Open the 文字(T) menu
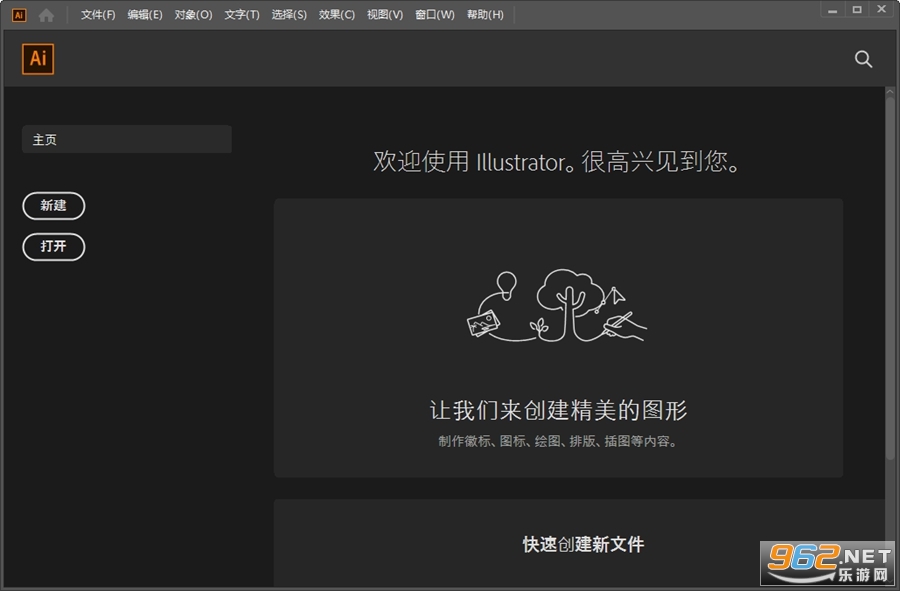Viewport: 900px width, 591px height. point(242,15)
